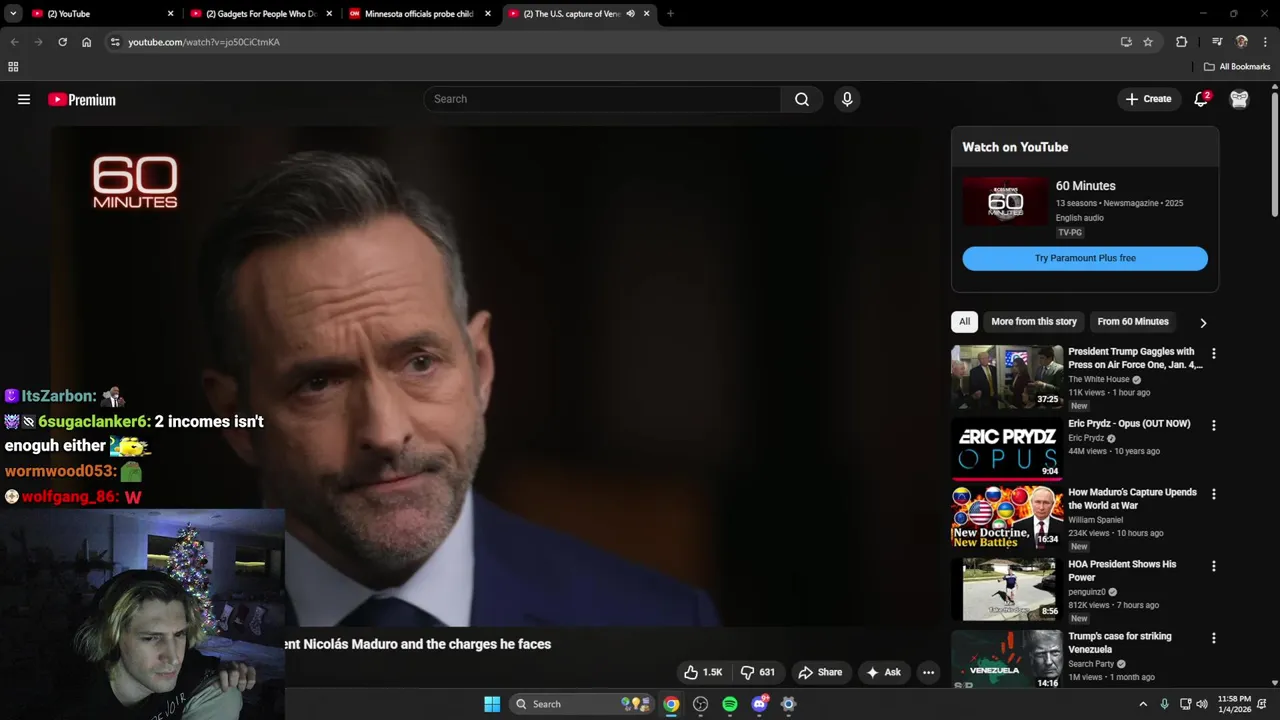
Task: Switch to the YouTube tab
Action: (100, 14)
